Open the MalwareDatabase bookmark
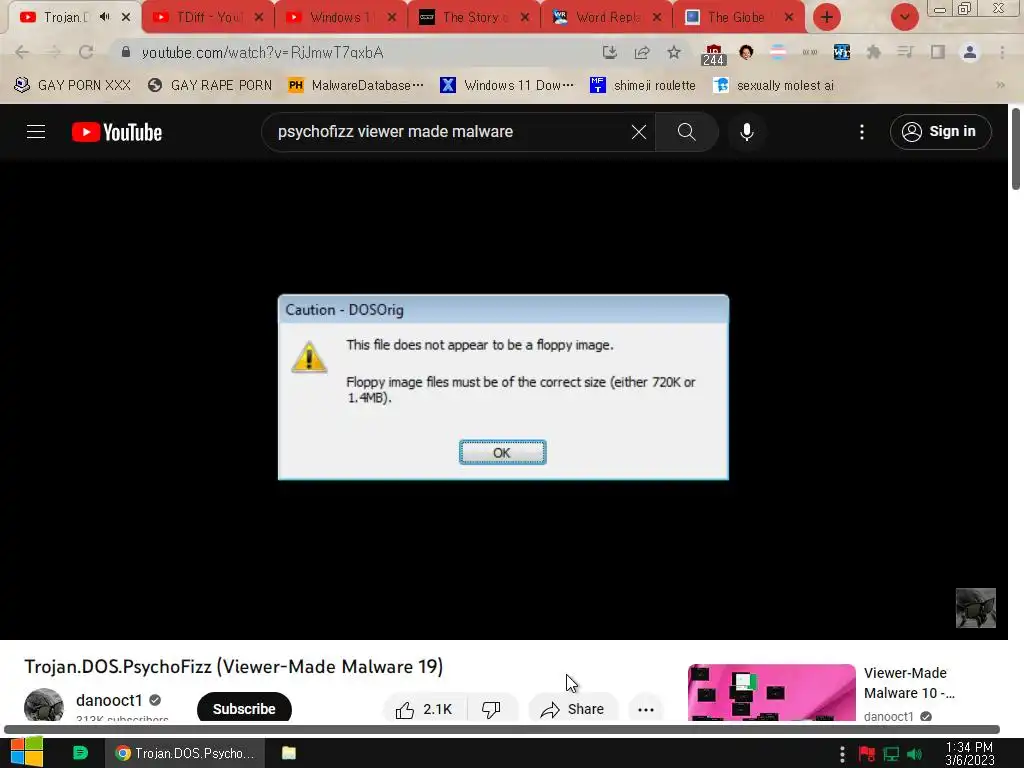This screenshot has height=768, width=1024. tap(357, 85)
